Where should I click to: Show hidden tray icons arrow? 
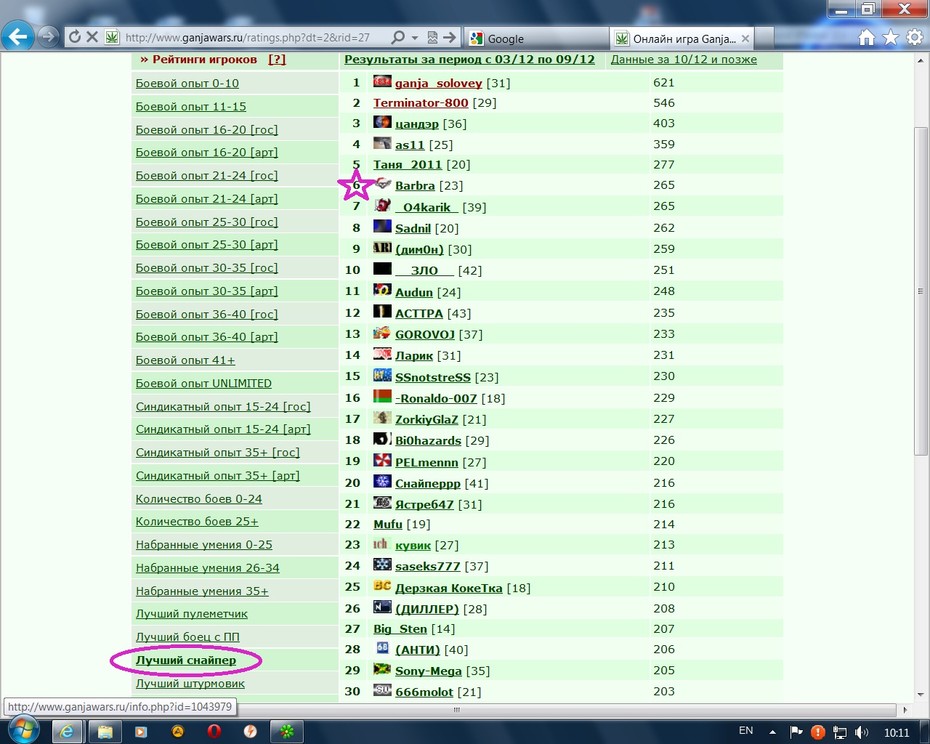(x=773, y=732)
